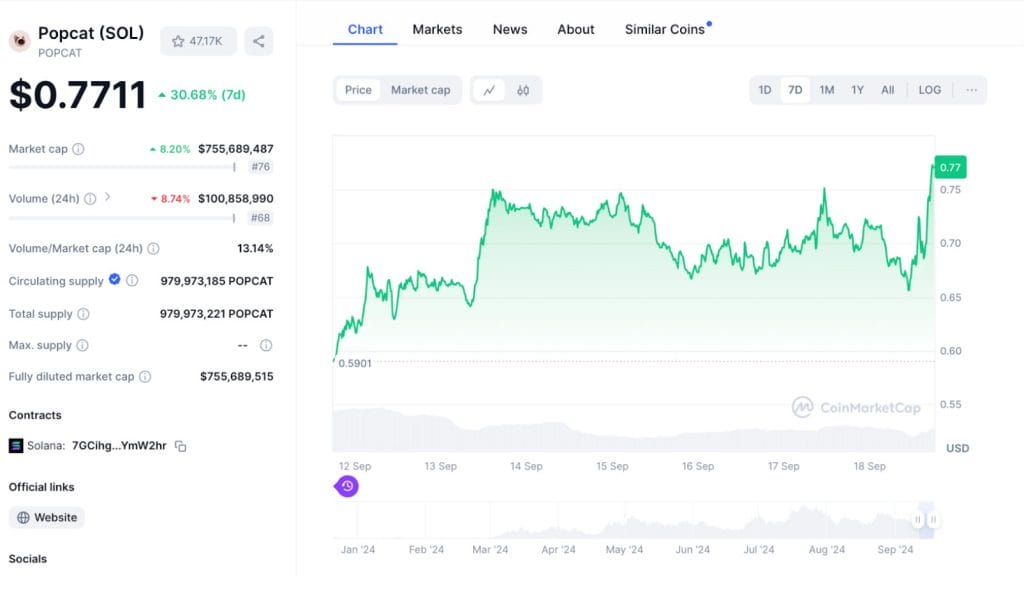Open the official Website link

click(47, 517)
